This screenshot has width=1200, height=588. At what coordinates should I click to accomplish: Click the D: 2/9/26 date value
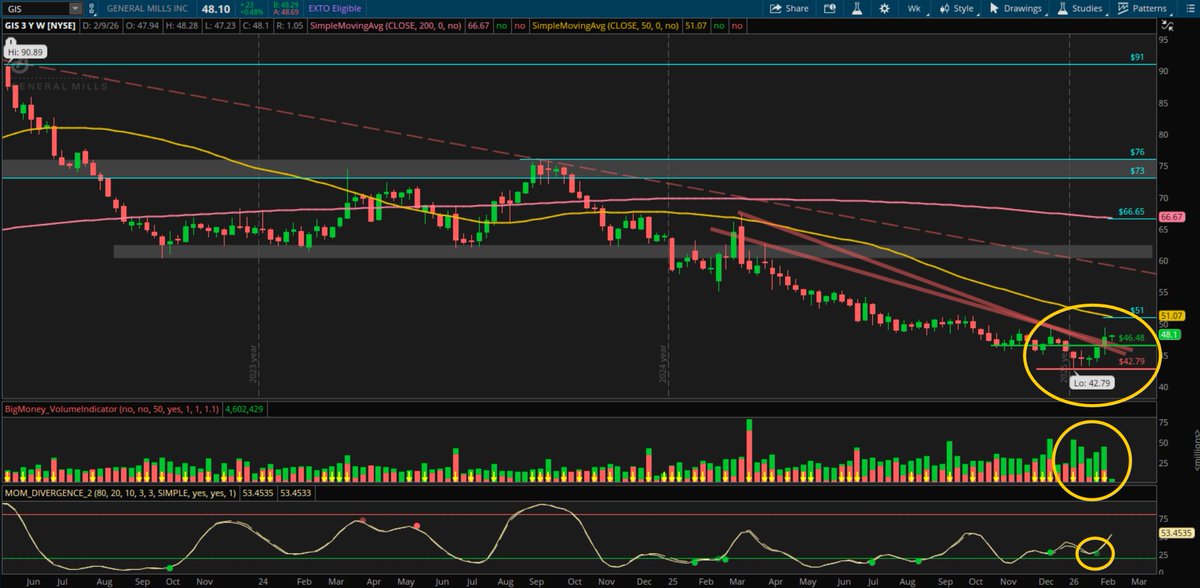(101, 25)
